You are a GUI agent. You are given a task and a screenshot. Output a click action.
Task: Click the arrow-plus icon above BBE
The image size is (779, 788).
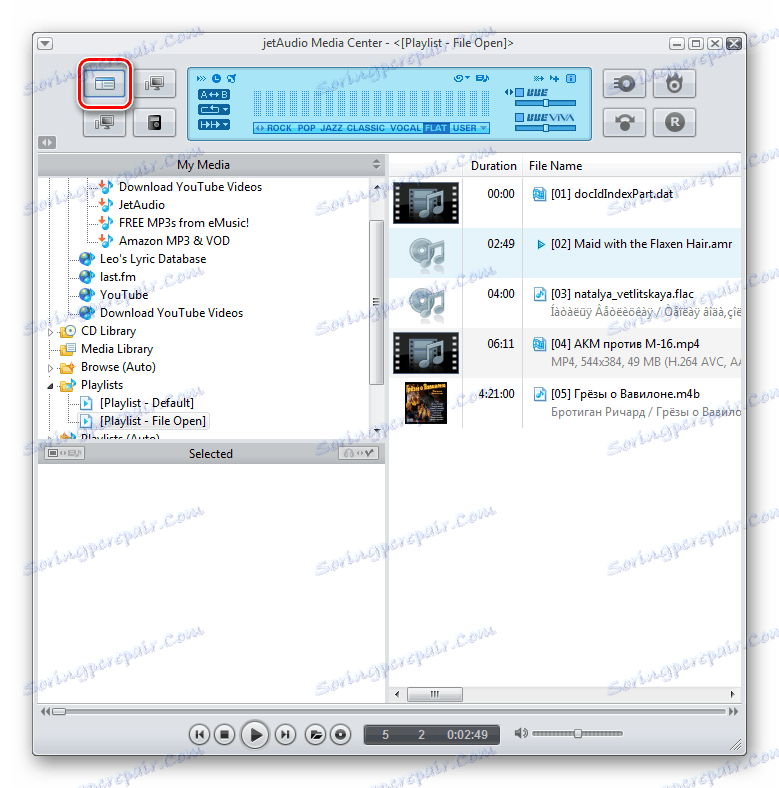point(554,78)
